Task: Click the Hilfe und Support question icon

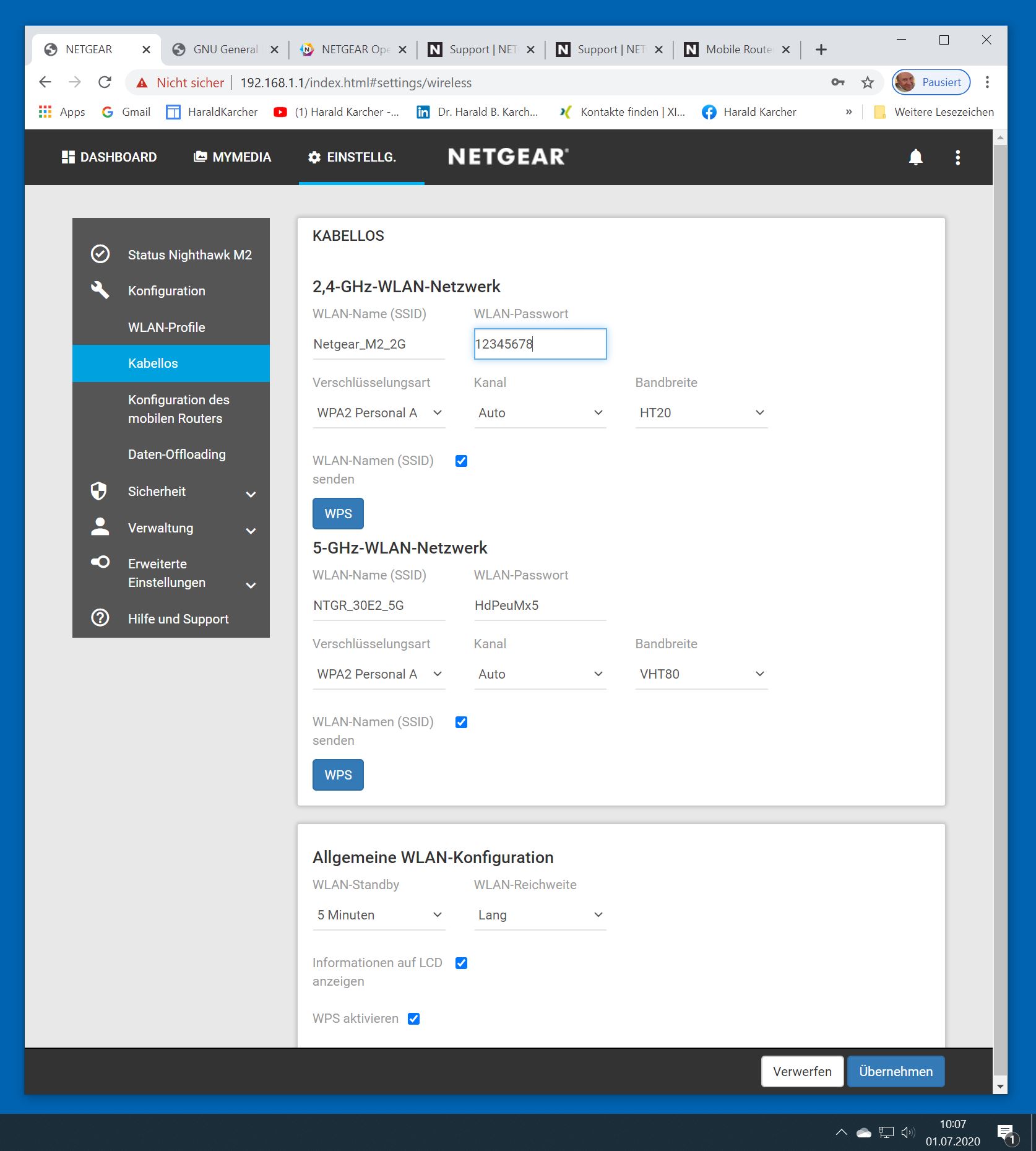Action: coord(100,618)
